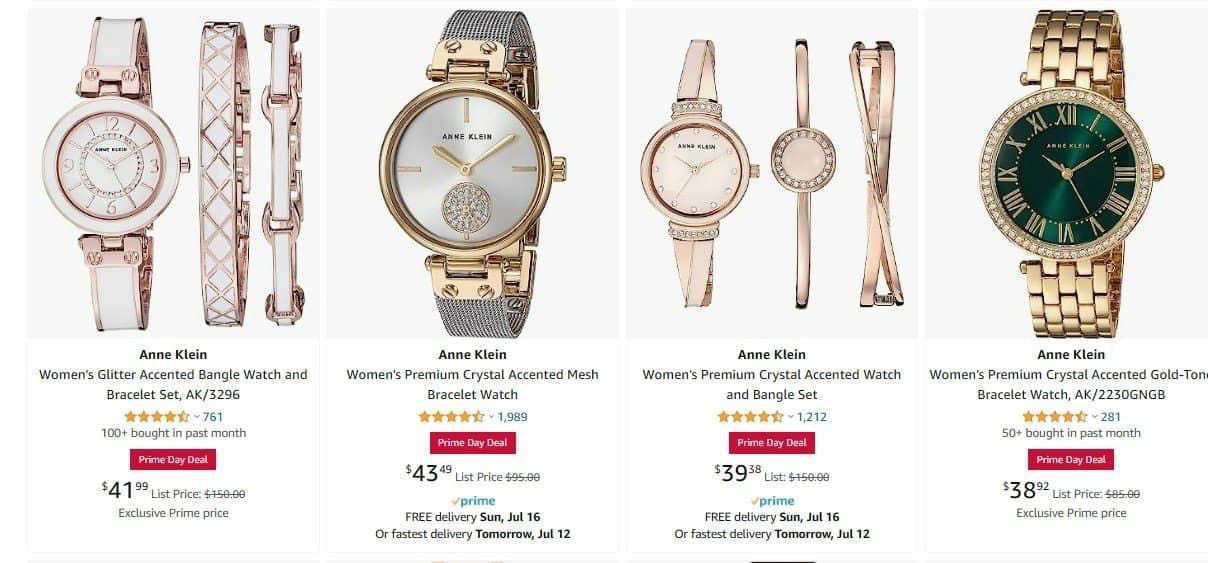Open the 1,989 reviews link

(512, 417)
